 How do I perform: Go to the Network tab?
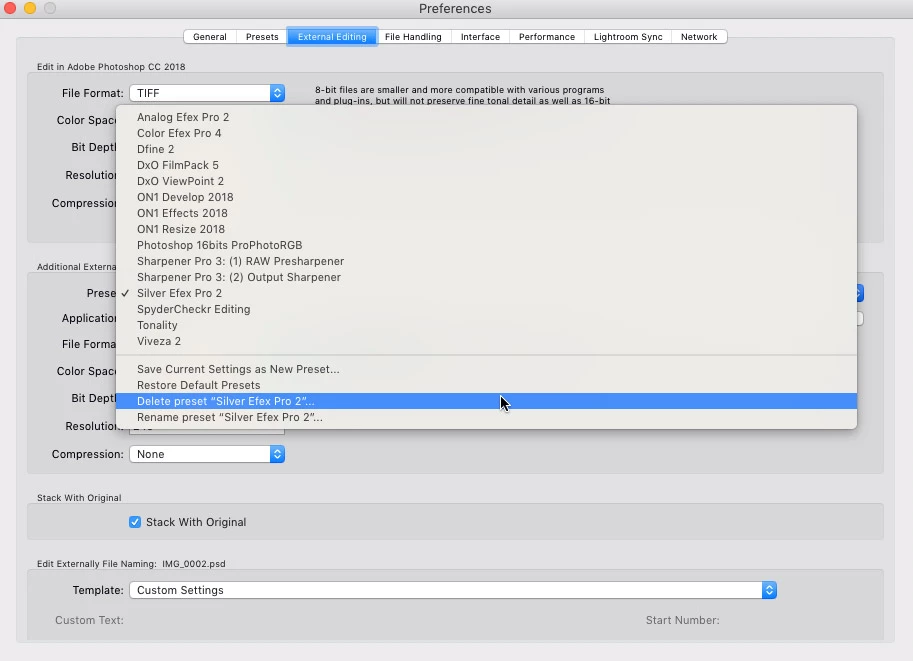click(x=699, y=37)
